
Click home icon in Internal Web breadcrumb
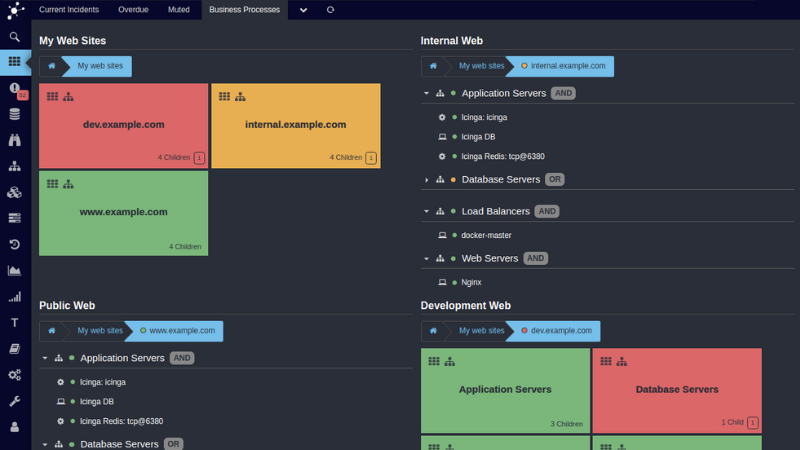(433, 66)
